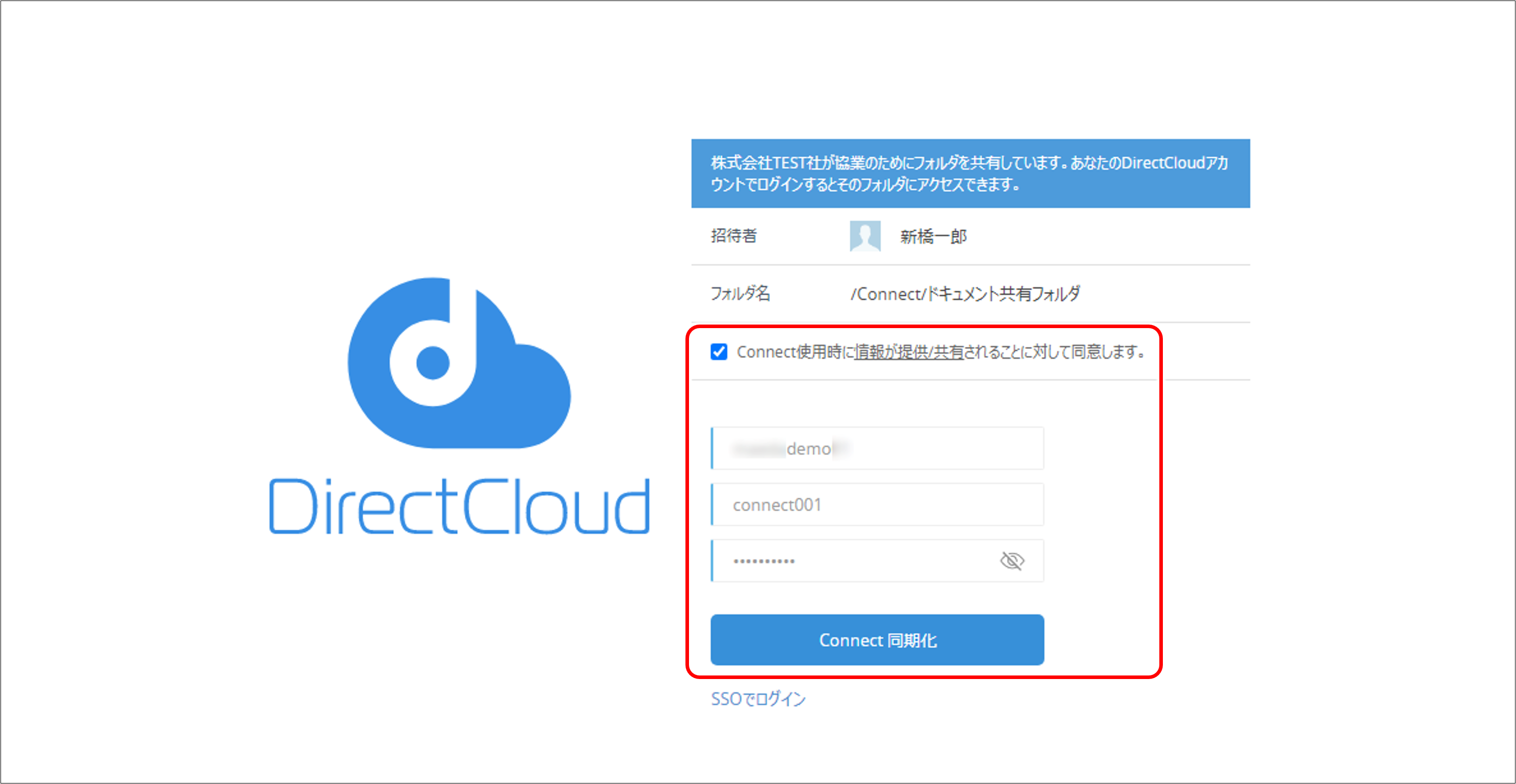Viewport: 1516px width, 784px height.
Task: Select the inviter name 新橋一郎
Action: pyautogui.click(x=934, y=236)
